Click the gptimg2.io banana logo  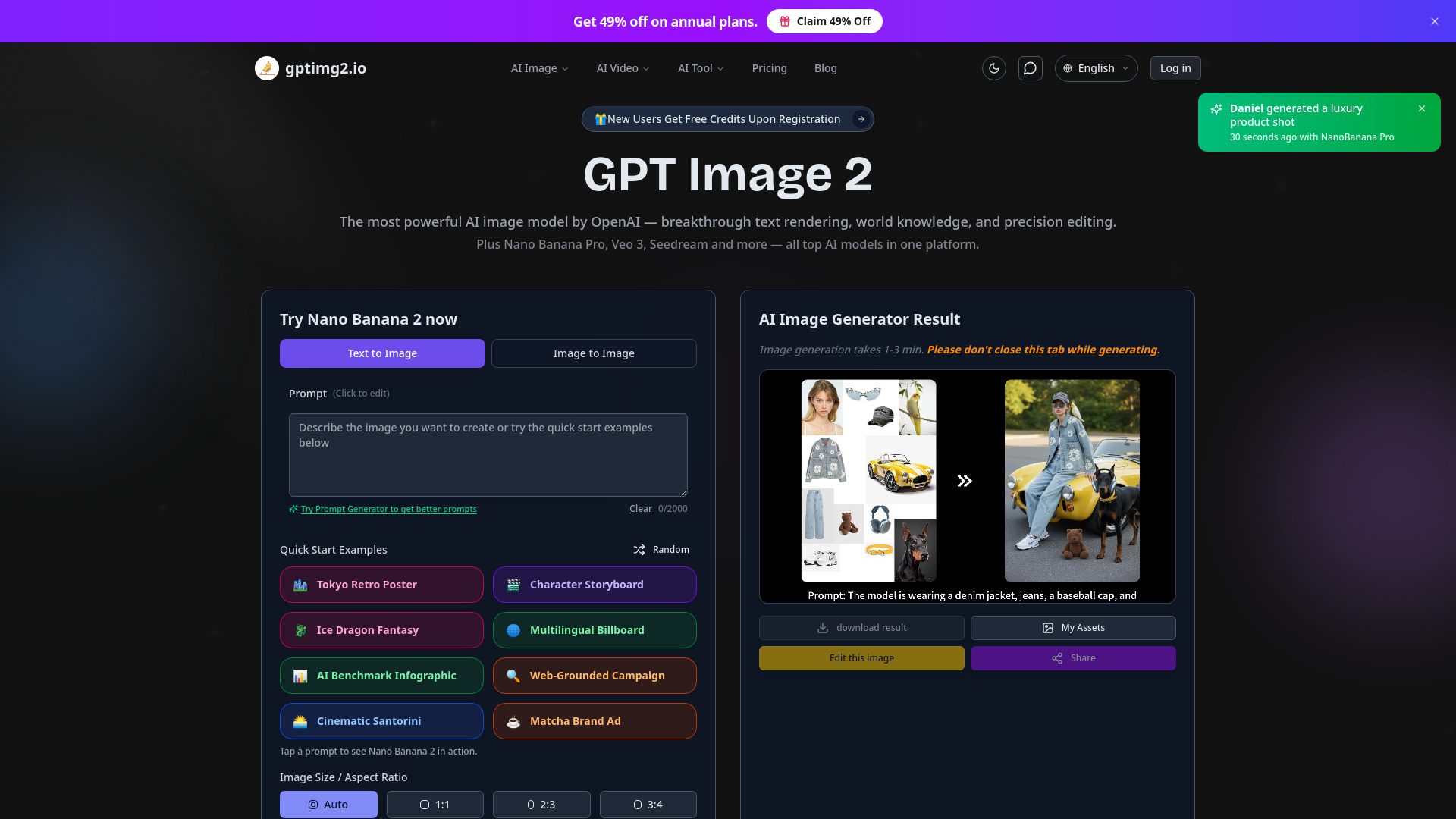[266, 68]
